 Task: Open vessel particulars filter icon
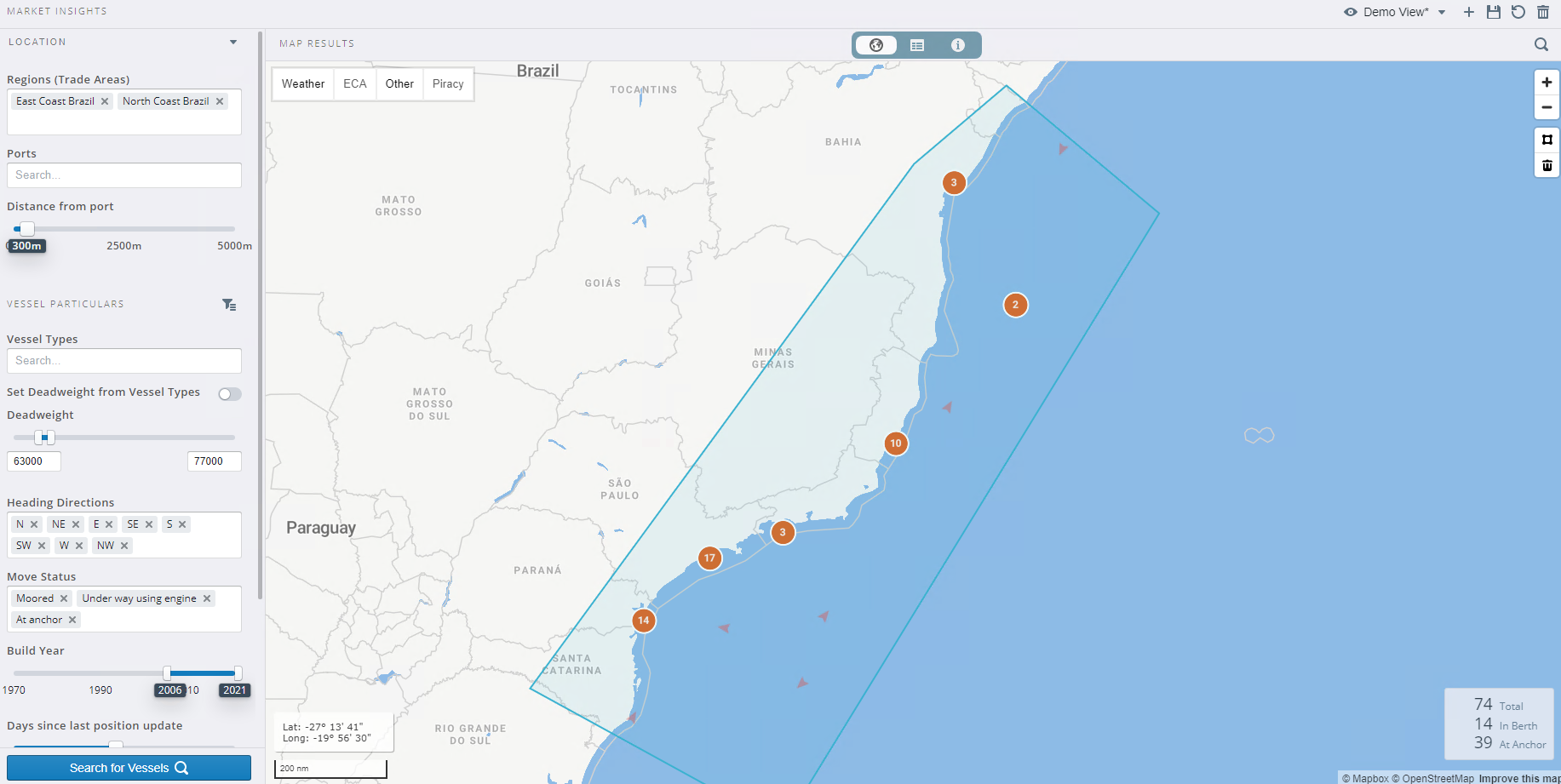(229, 305)
